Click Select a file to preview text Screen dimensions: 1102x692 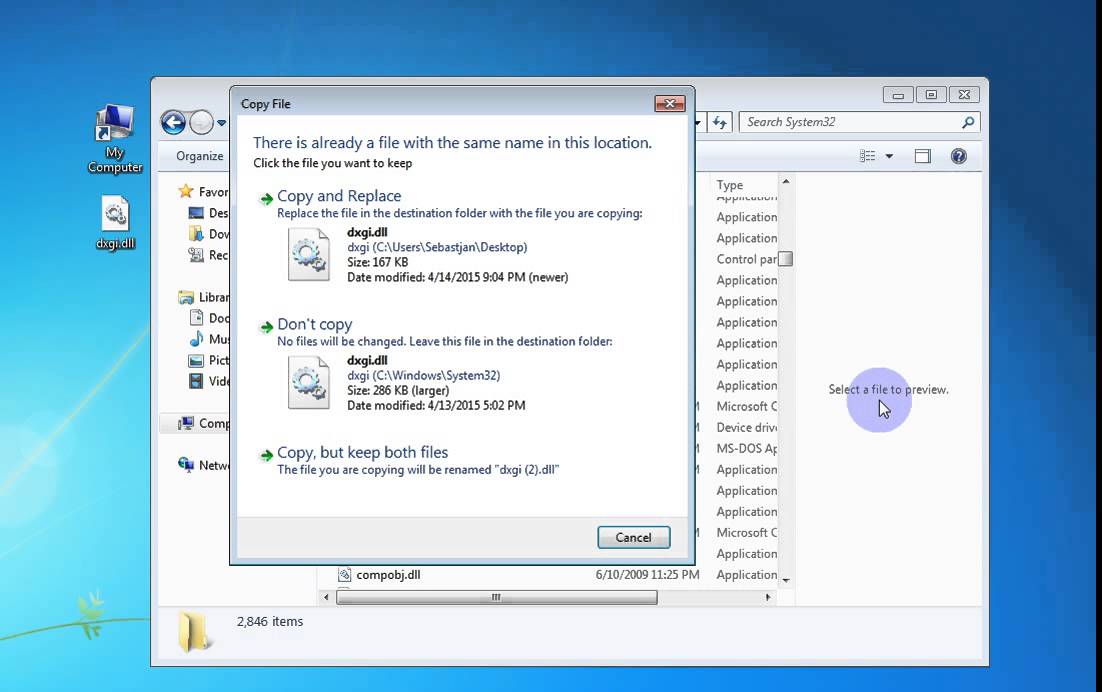pos(888,389)
